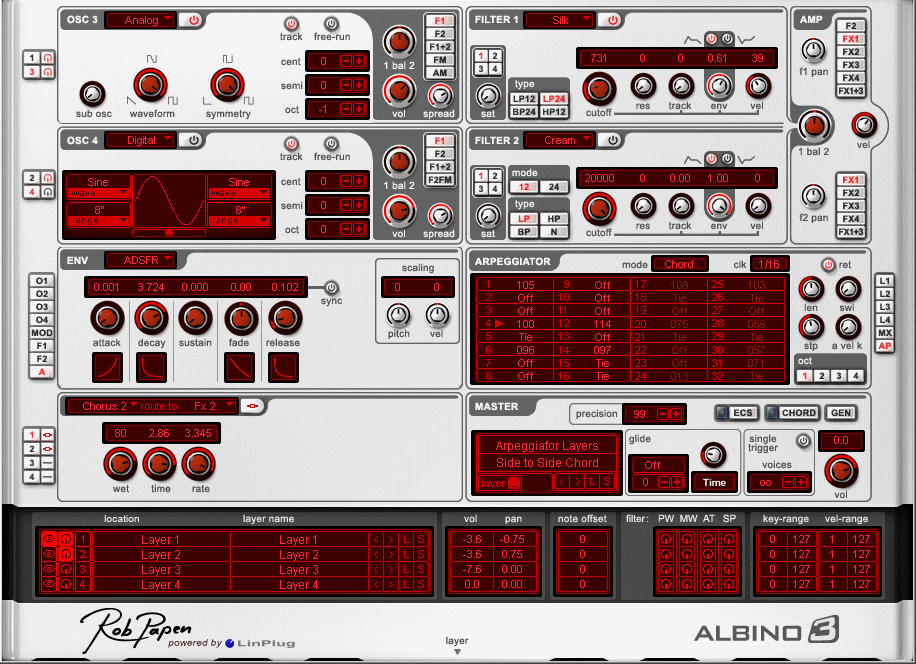Click OSC 4 sine waveform display
Screen dimensions: 916x664
click(169, 201)
